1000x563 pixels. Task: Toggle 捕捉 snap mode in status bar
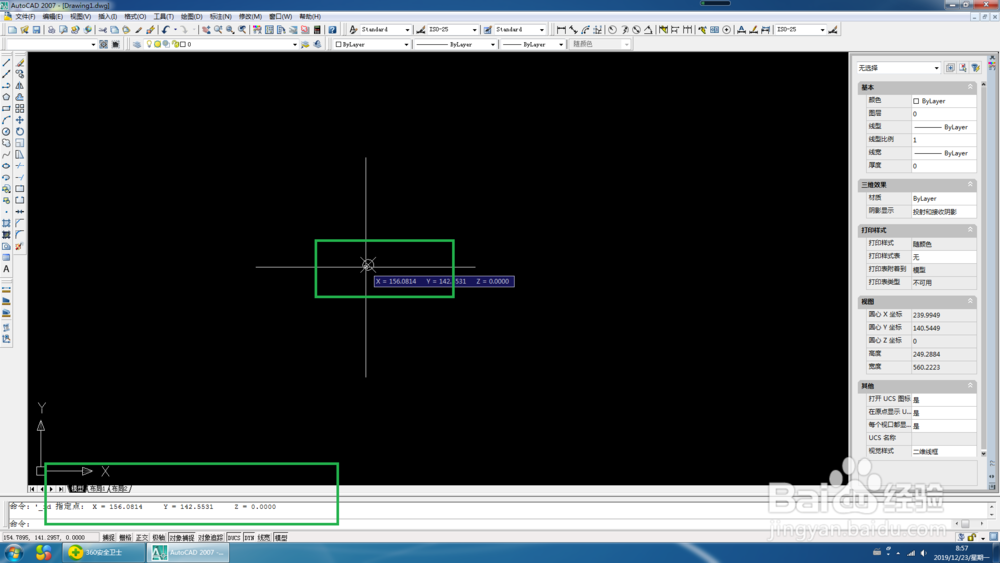click(109, 538)
